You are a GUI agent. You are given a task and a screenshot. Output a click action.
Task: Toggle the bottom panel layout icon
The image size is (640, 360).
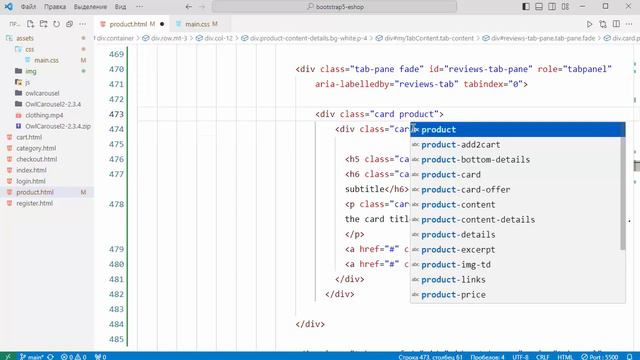pyautogui.click(x=539, y=7)
